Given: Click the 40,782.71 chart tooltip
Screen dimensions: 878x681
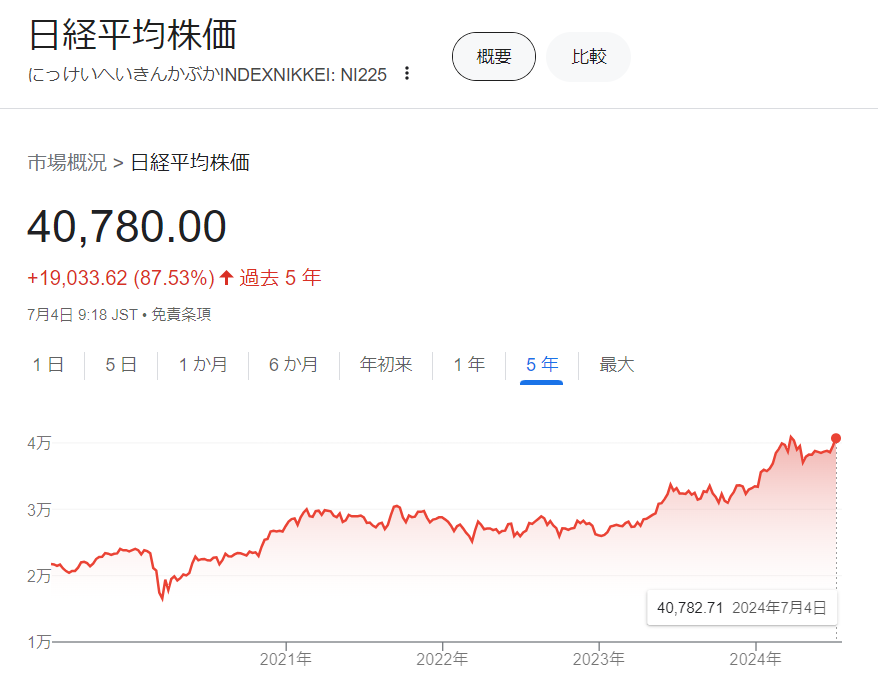Looking at the screenshot, I should click(742, 608).
